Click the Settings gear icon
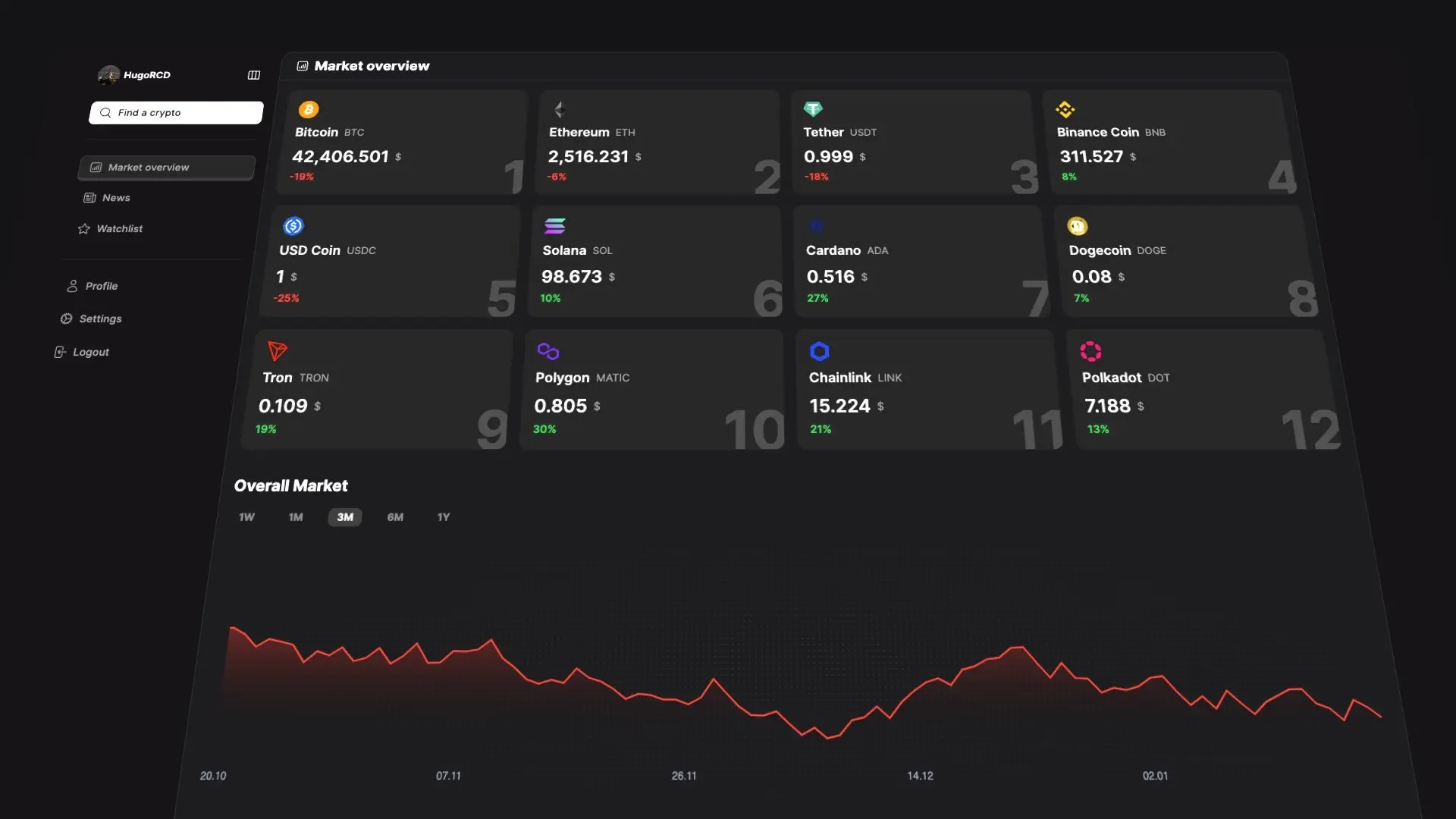The height and width of the screenshot is (819, 1456). pos(67,318)
